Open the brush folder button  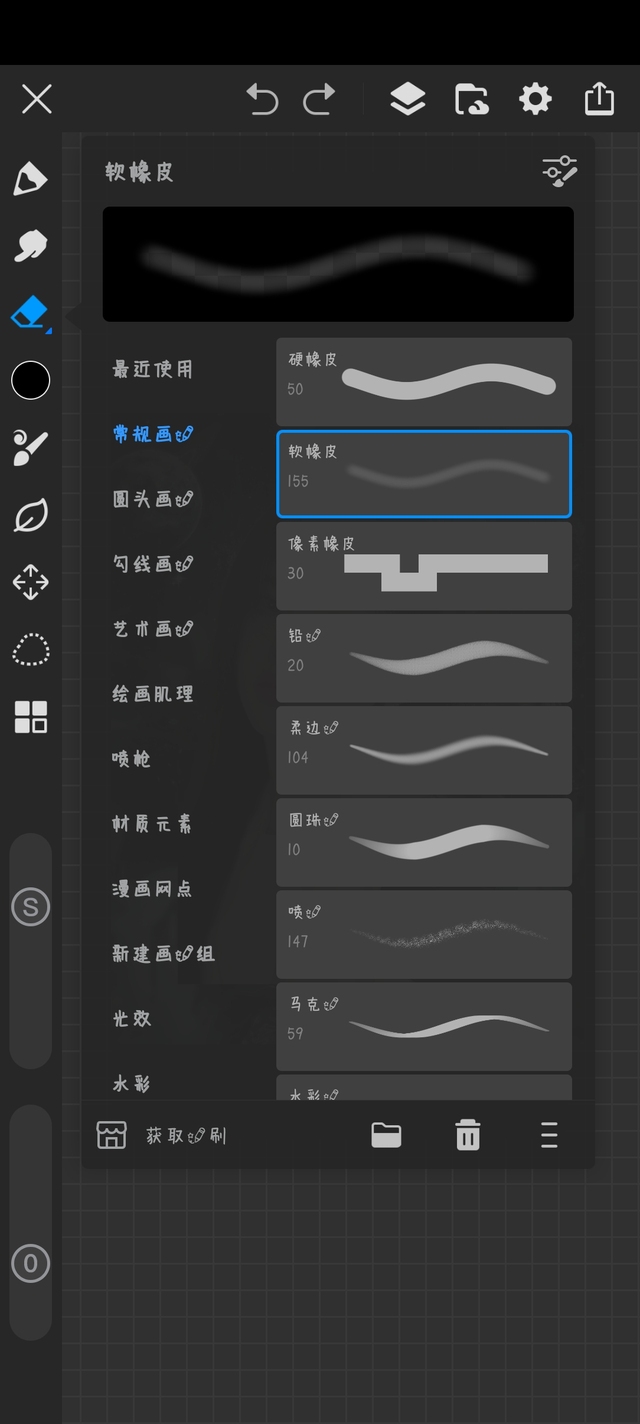click(386, 1135)
